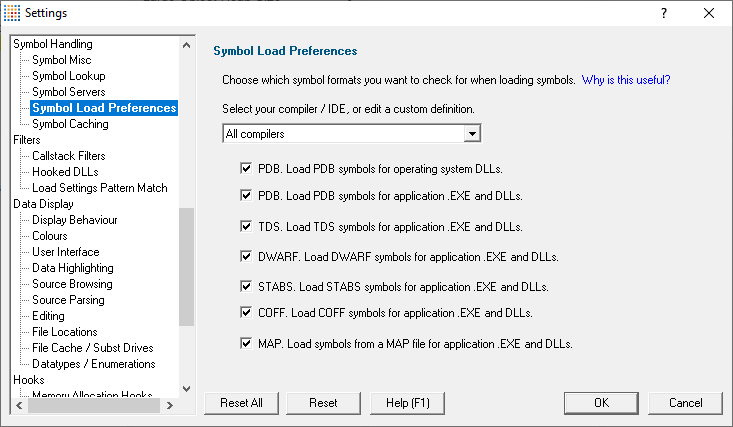Open the All compilers dropdown

pos(352,134)
